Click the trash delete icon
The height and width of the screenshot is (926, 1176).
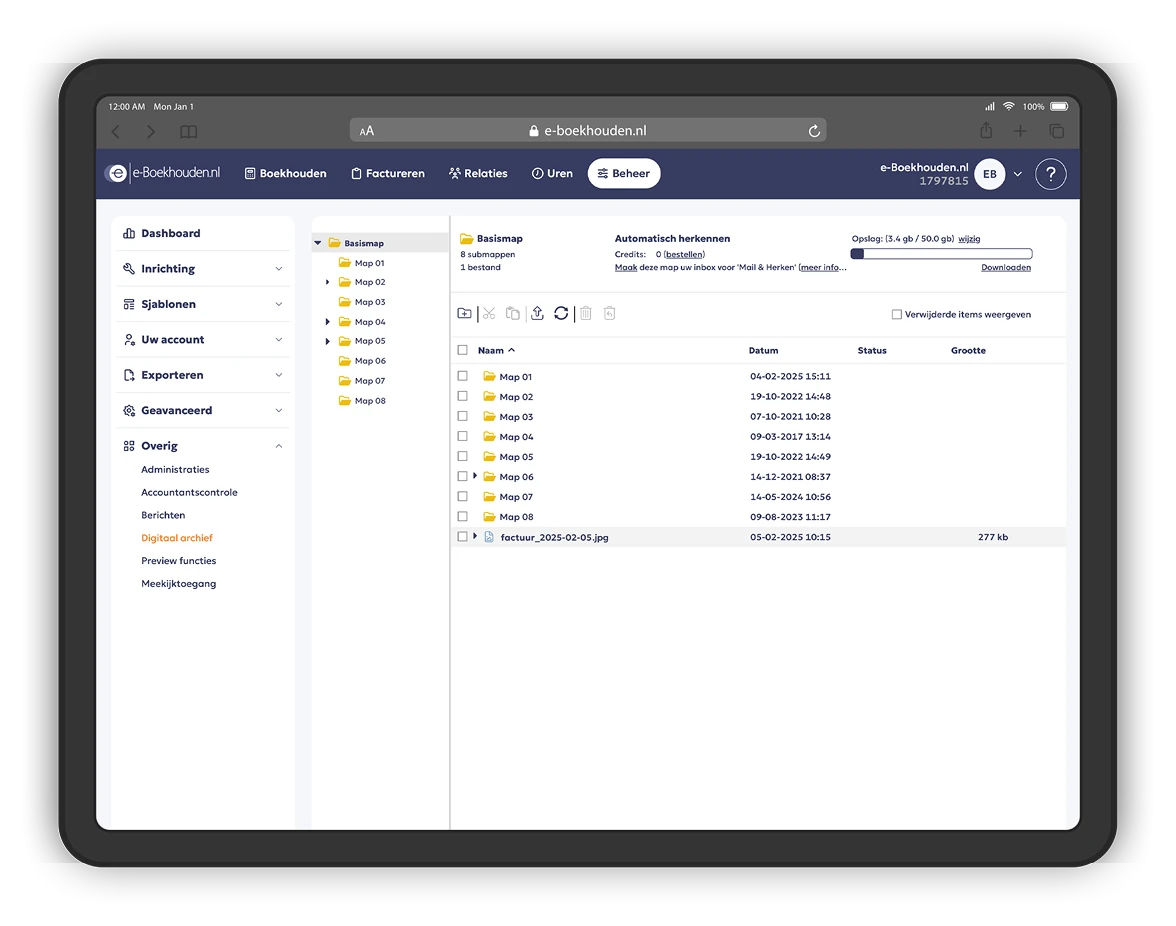(x=586, y=313)
